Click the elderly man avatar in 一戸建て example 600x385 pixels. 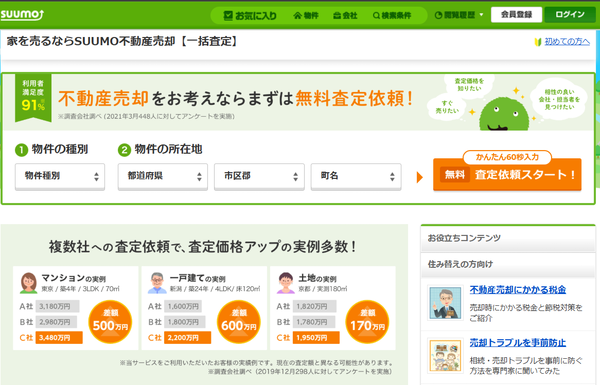157,283
